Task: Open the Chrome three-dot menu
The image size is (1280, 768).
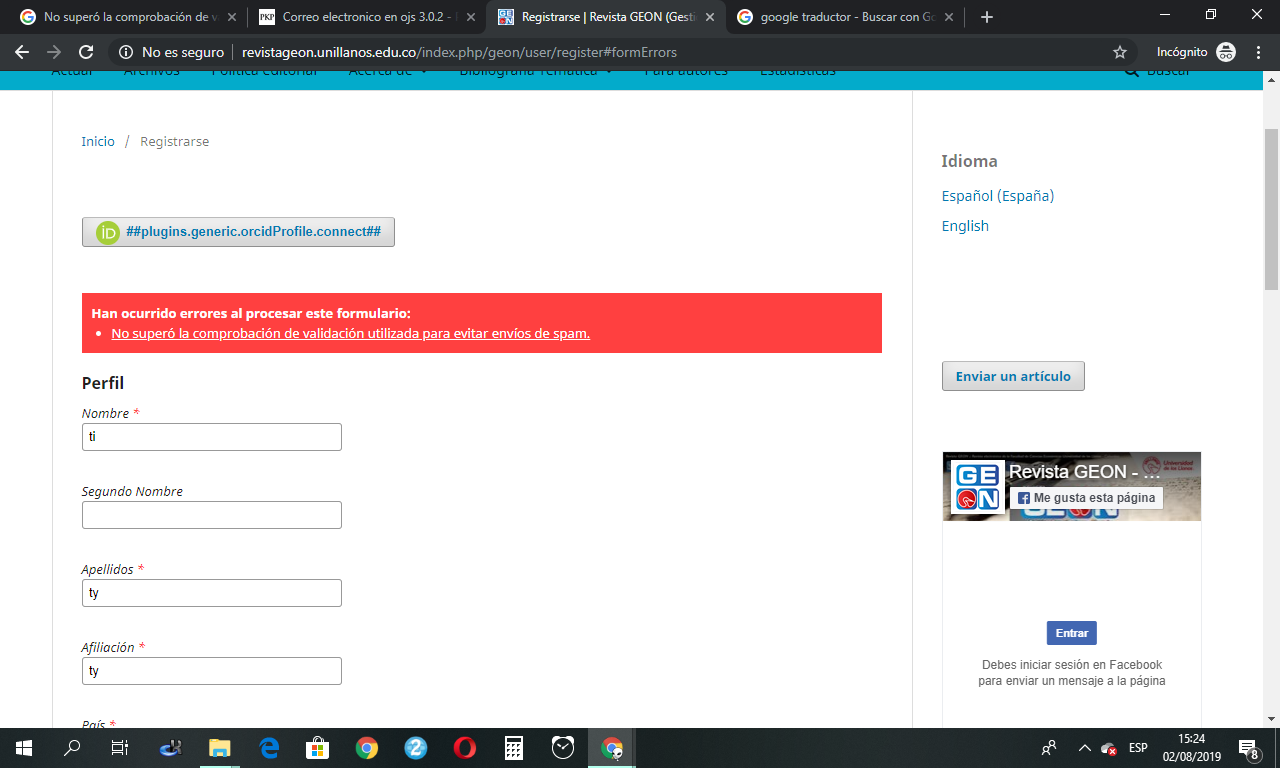Action: (1257, 52)
